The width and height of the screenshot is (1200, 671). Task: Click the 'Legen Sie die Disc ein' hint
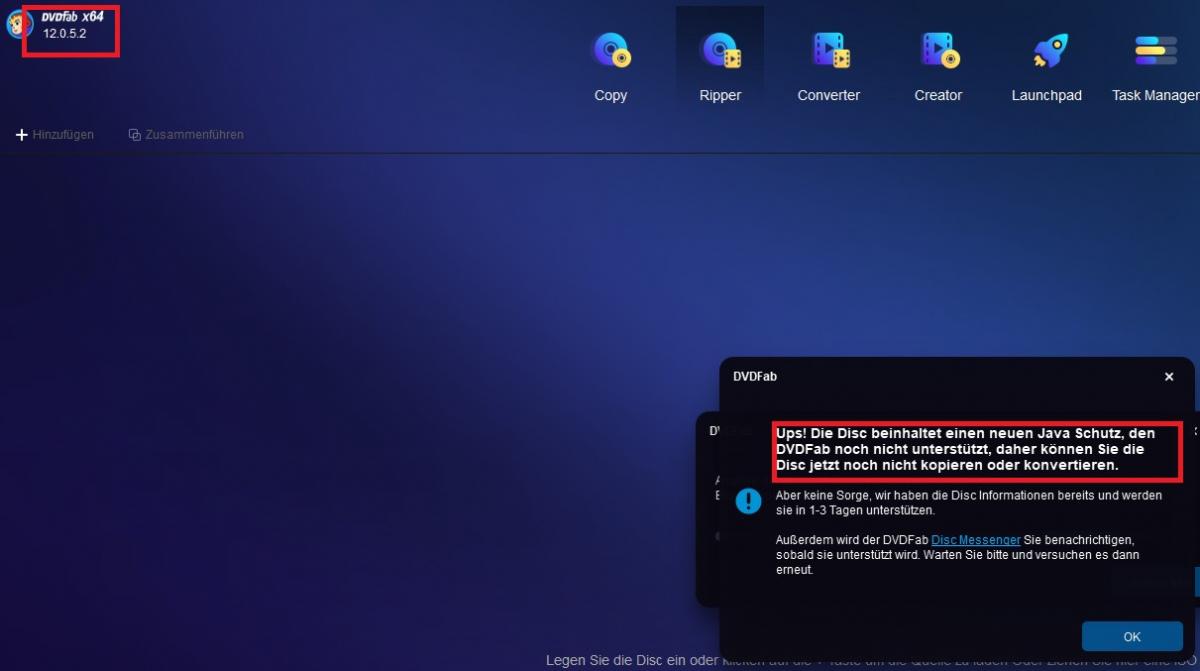872,661
